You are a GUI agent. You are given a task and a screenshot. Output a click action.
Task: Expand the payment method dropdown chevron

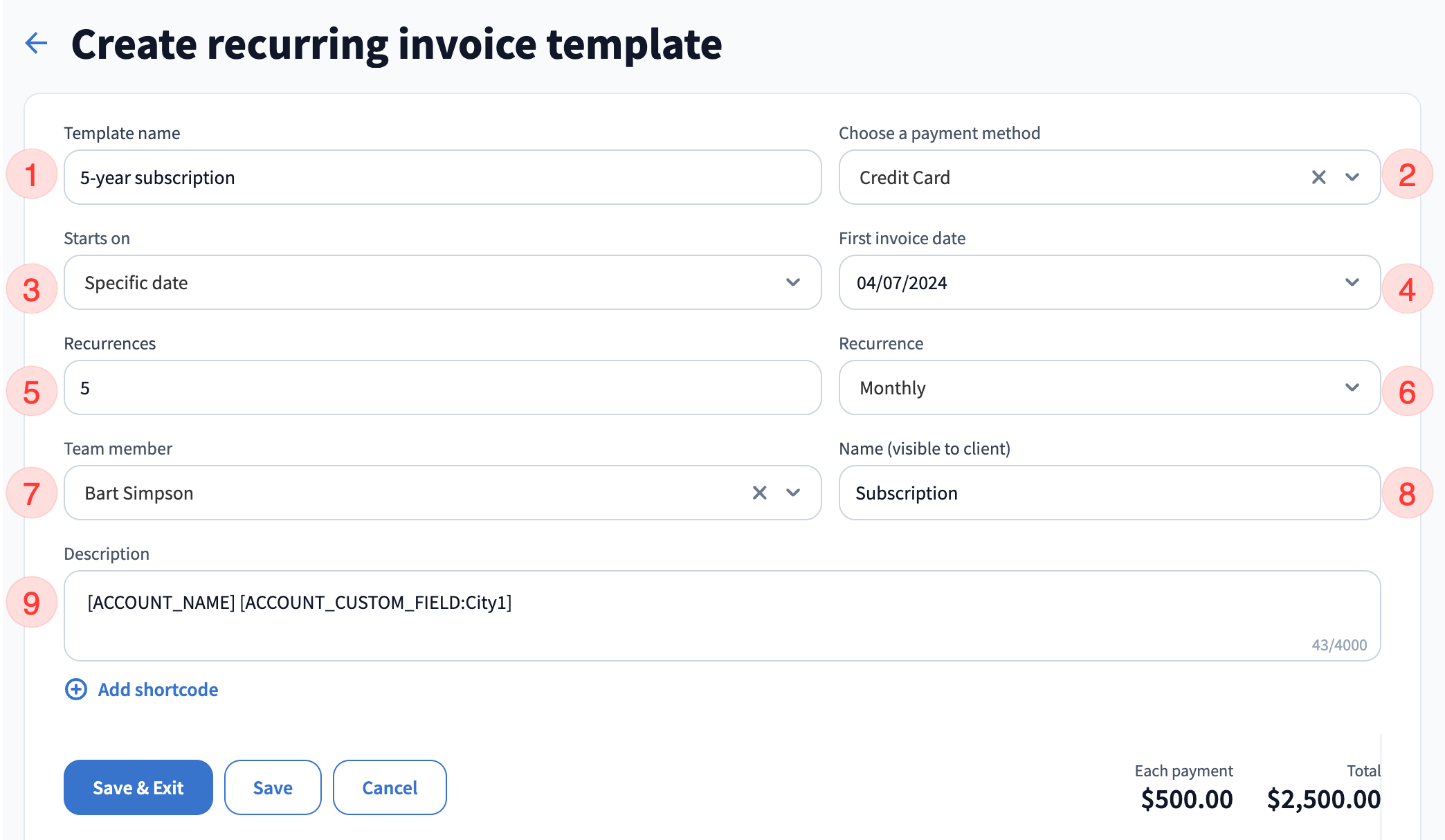[x=1352, y=178]
